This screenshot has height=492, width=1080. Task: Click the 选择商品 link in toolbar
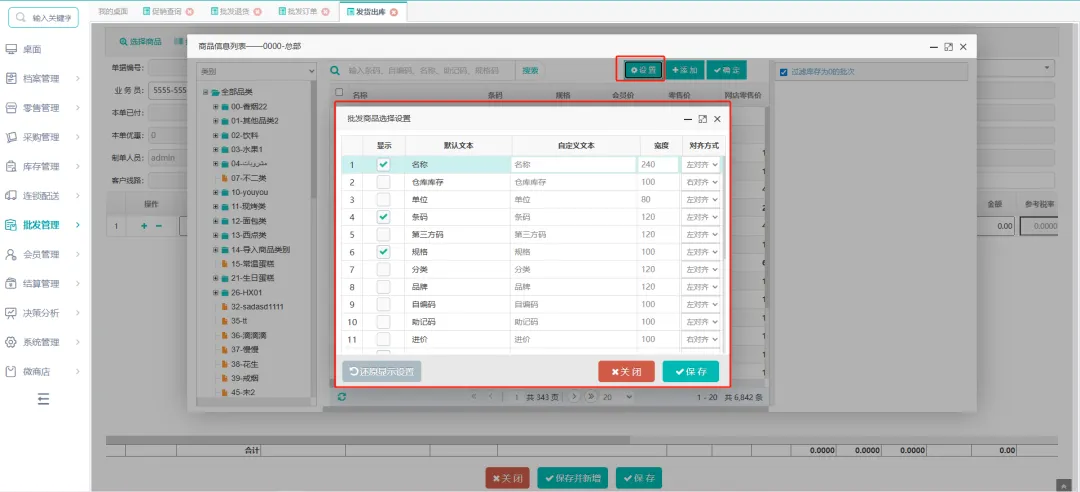pos(141,41)
